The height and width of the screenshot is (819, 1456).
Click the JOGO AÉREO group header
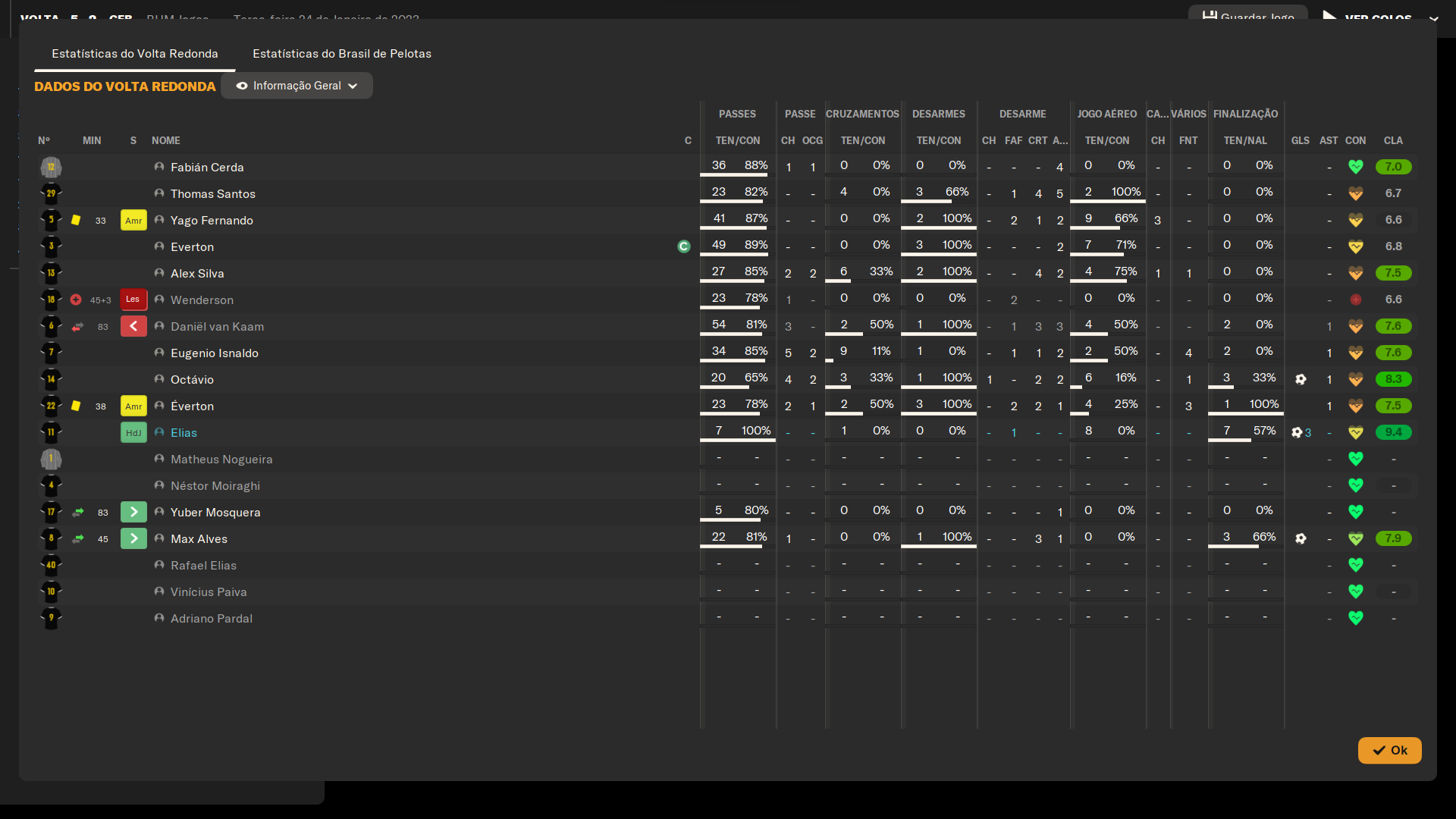point(1107,114)
